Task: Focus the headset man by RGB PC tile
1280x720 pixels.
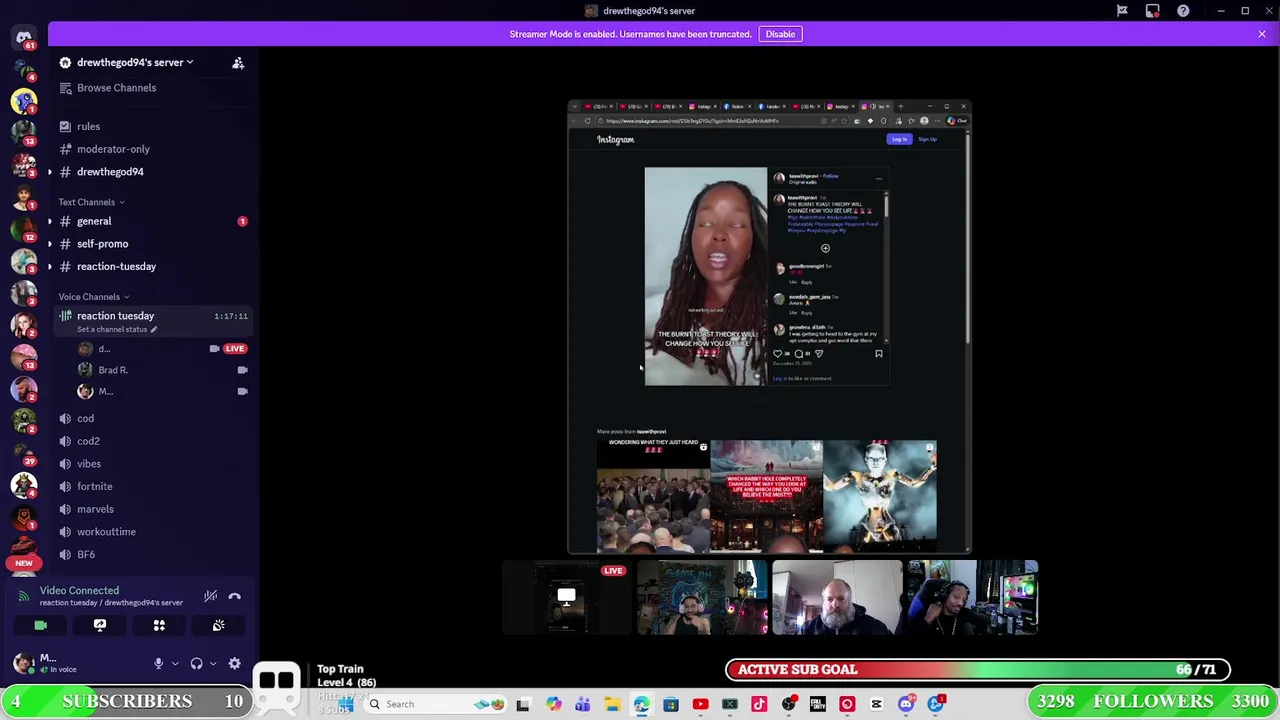Action: point(972,598)
